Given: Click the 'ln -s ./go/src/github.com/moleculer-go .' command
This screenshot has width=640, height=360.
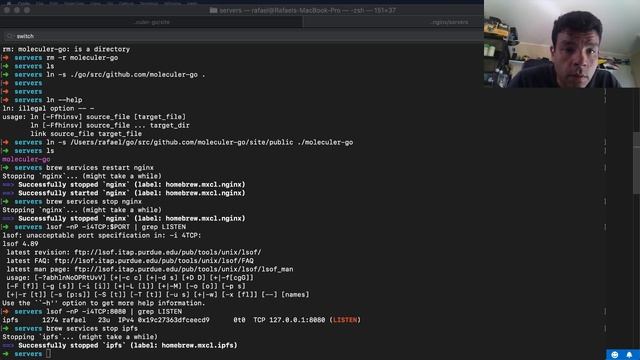Looking at the screenshot, I should [126, 75].
